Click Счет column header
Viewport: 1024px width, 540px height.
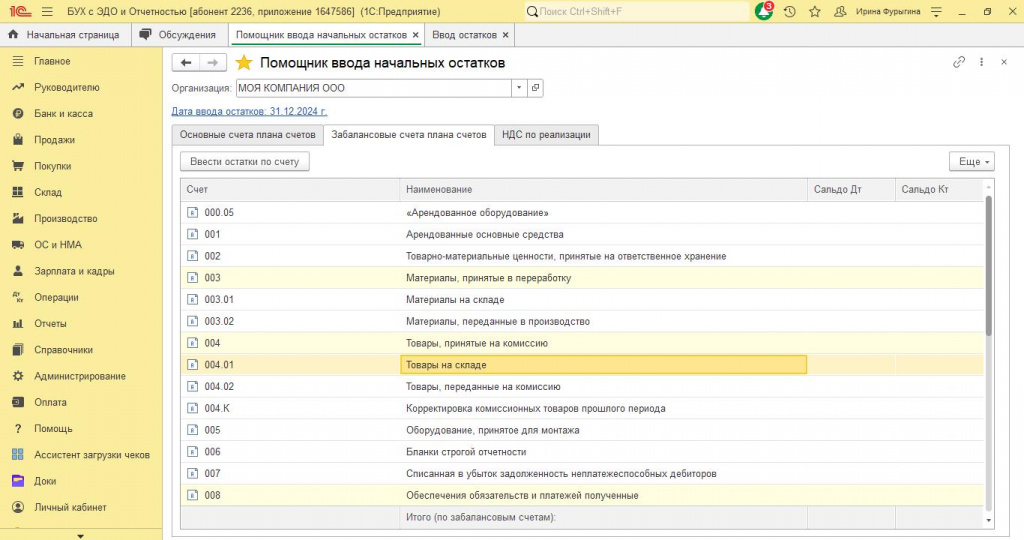tap(290, 189)
